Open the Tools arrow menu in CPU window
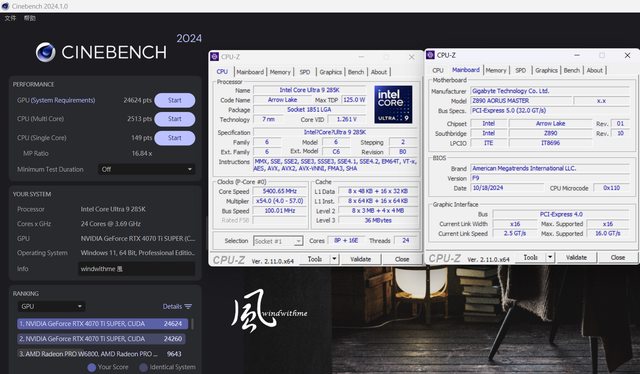 coord(334,259)
